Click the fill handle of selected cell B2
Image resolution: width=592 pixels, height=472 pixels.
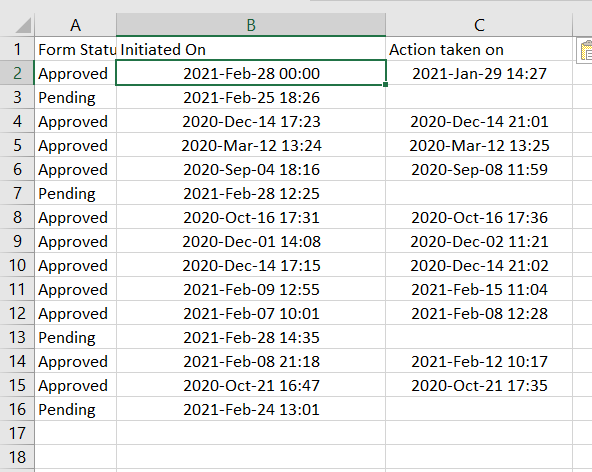point(385,85)
